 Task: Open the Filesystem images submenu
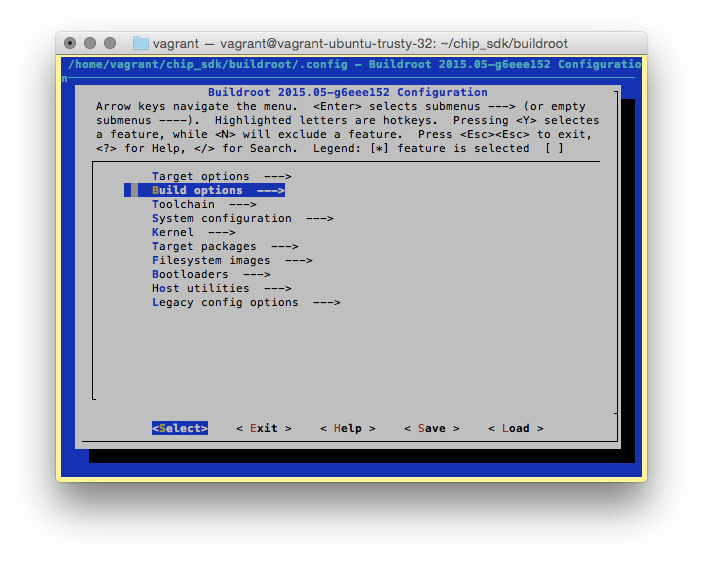pyautogui.click(x=232, y=260)
